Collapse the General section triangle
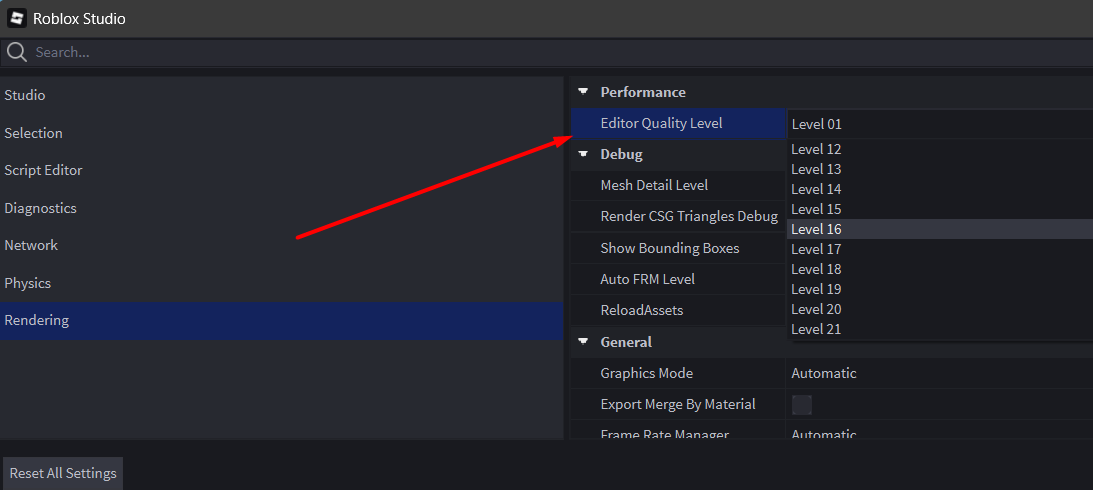1093x490 pixels. tap(583, 342)
